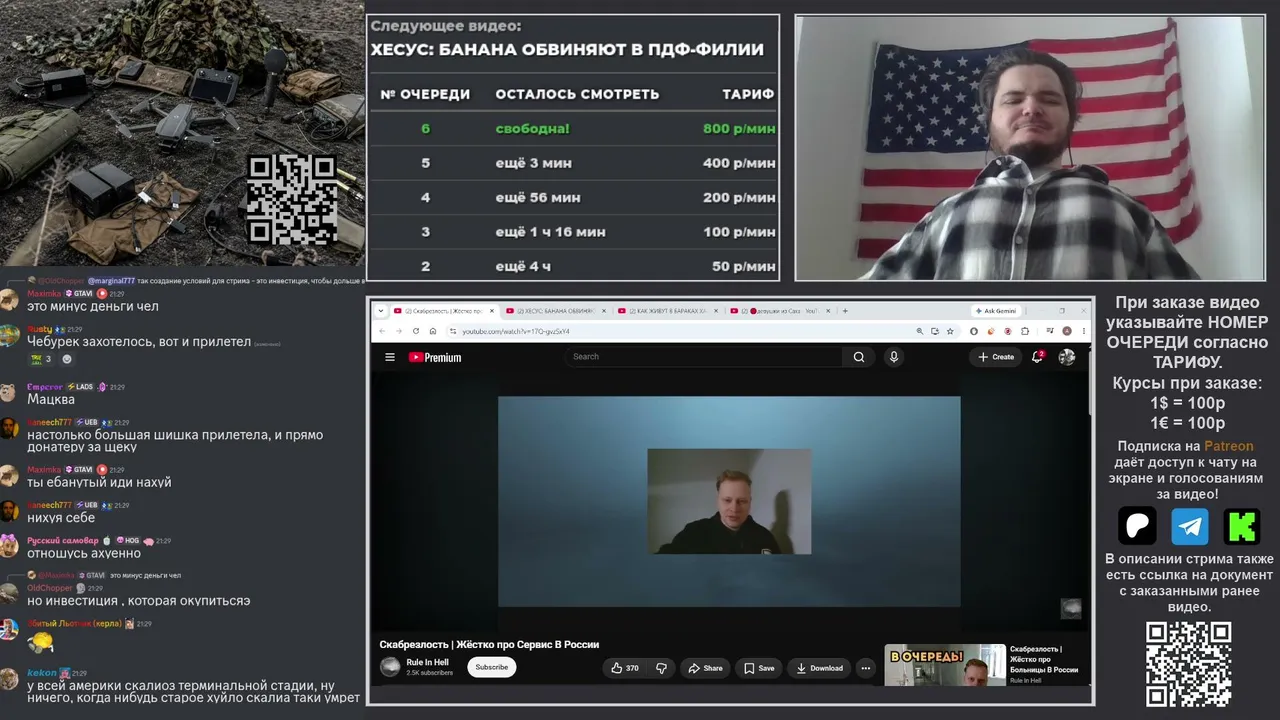The width and height of the screenshot is (1280, 720).
Task: Click the Rule In Hell channel name
Action: coord(427,662)
